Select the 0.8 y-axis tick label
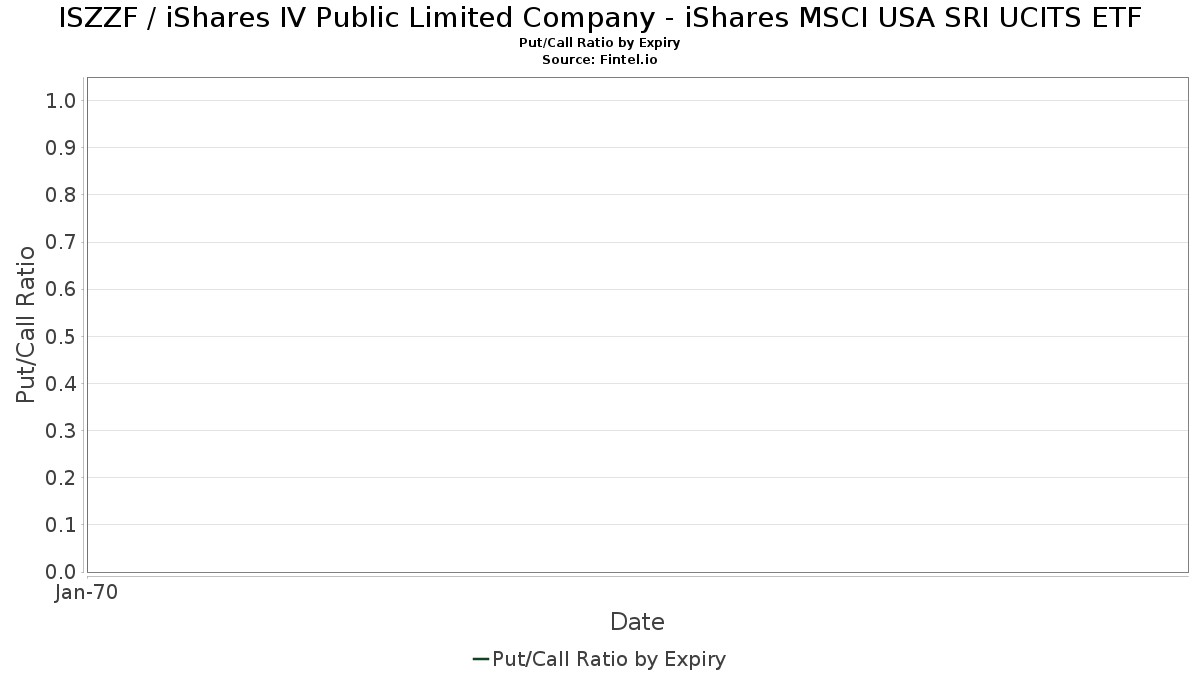This screenshot has width=1200, height=675. [x=61, y=195]
